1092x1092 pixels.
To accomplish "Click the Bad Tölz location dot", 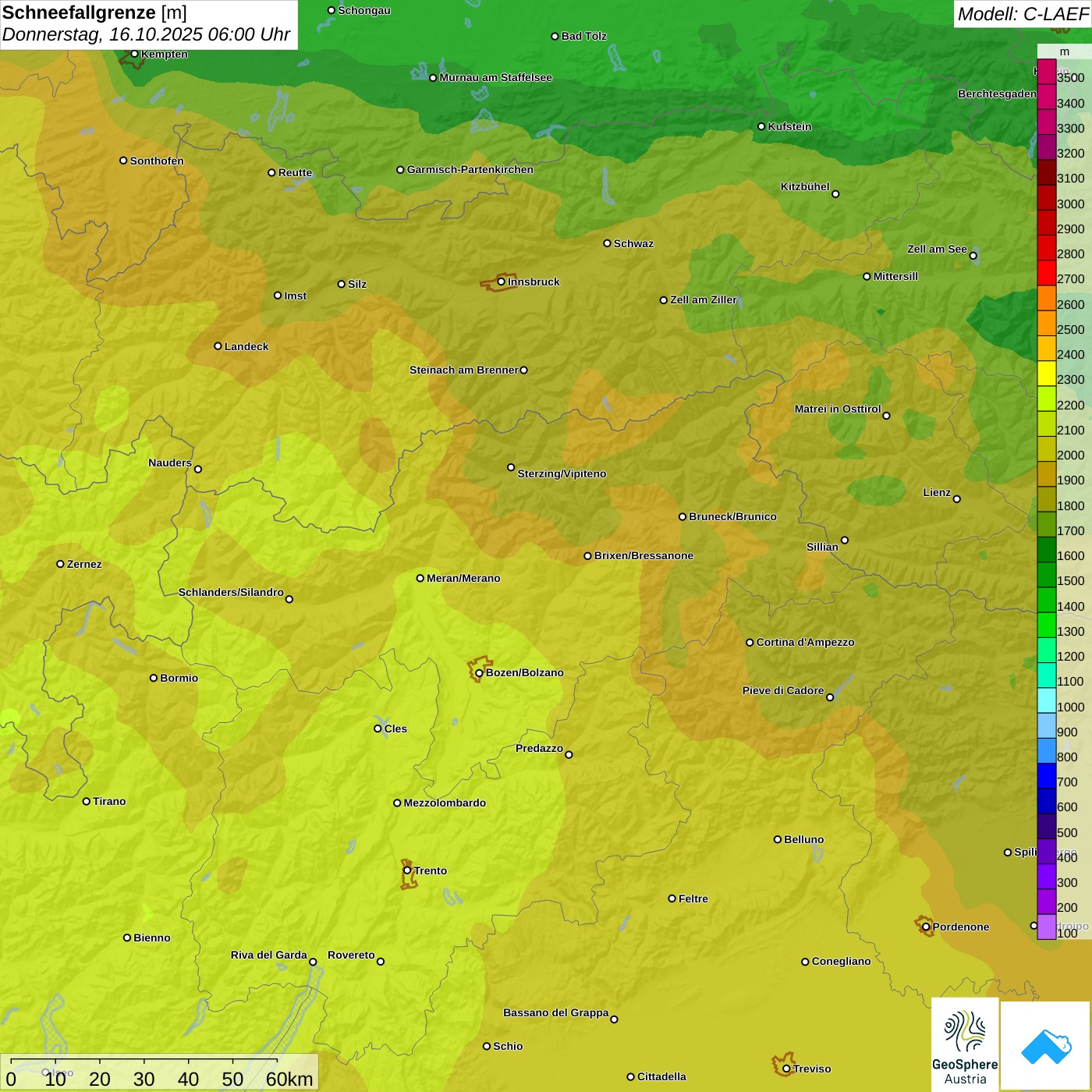I will tap(555, 36).
